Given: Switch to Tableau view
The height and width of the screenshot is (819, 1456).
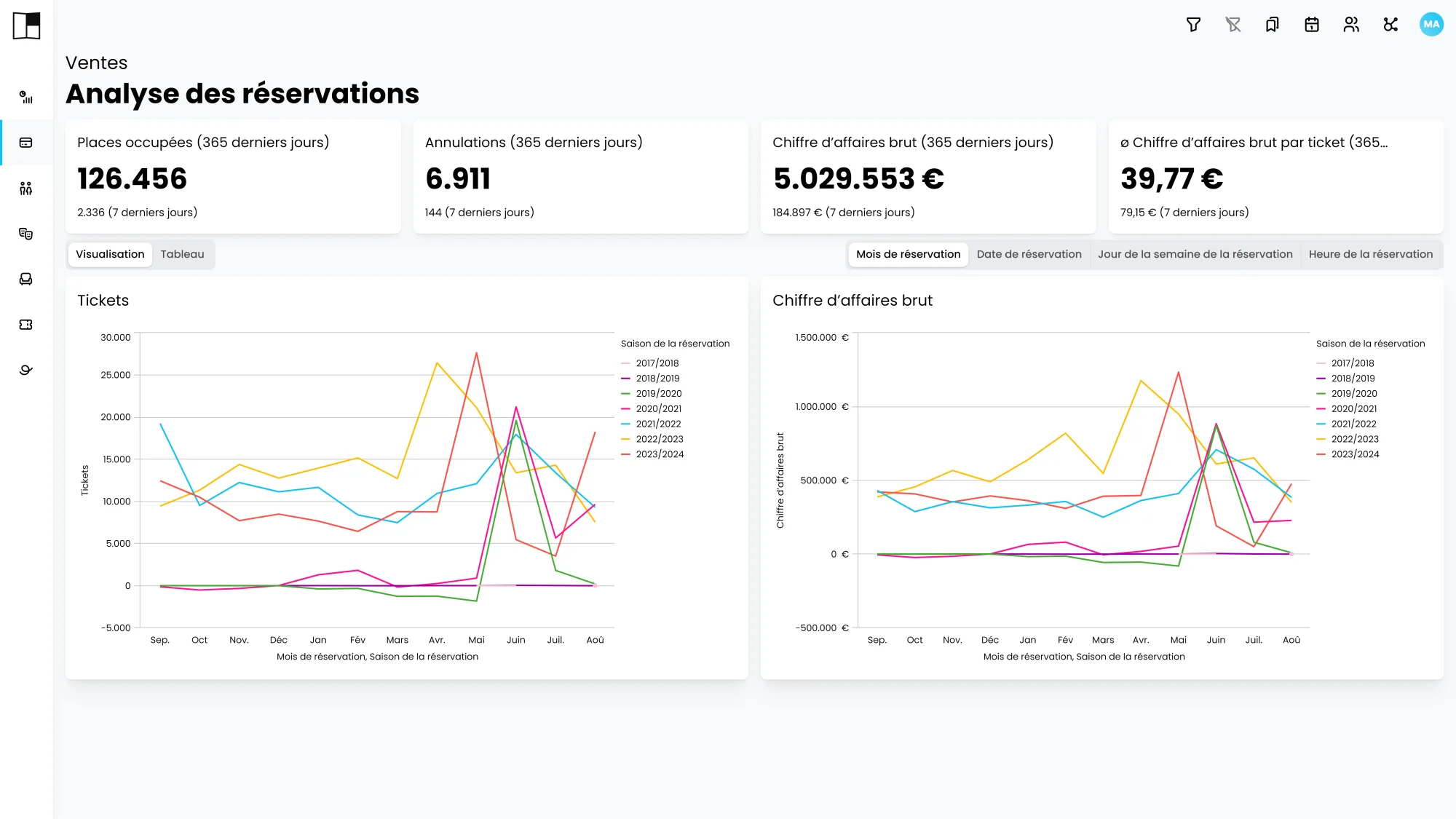Looking at the screenshot, I should coord(182,254).
